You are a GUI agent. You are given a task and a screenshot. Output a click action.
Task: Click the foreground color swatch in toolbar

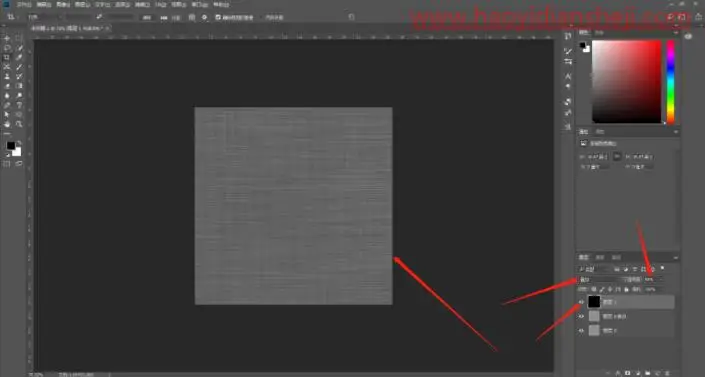[11, 146]
